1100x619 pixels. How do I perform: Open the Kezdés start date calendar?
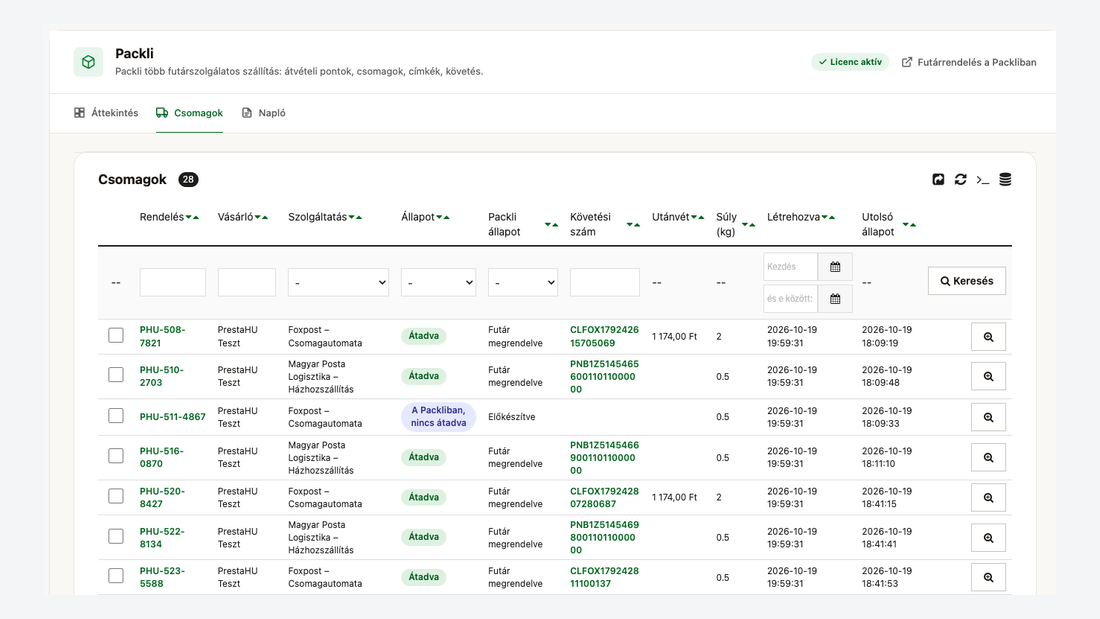tap(835, 267)
